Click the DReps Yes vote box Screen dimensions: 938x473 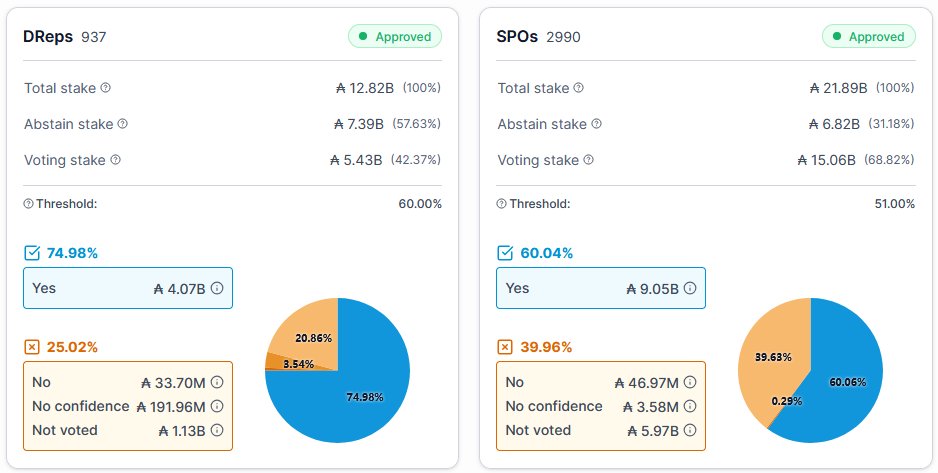click(128, 288)
